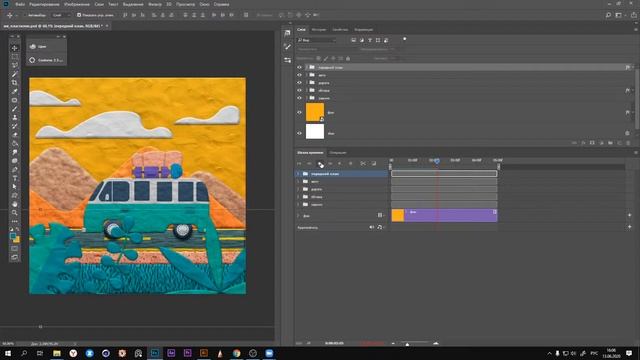Open the 'фон' track filmstrip menu
Viewport: 640px width, 360px height.
pos(380,215)
